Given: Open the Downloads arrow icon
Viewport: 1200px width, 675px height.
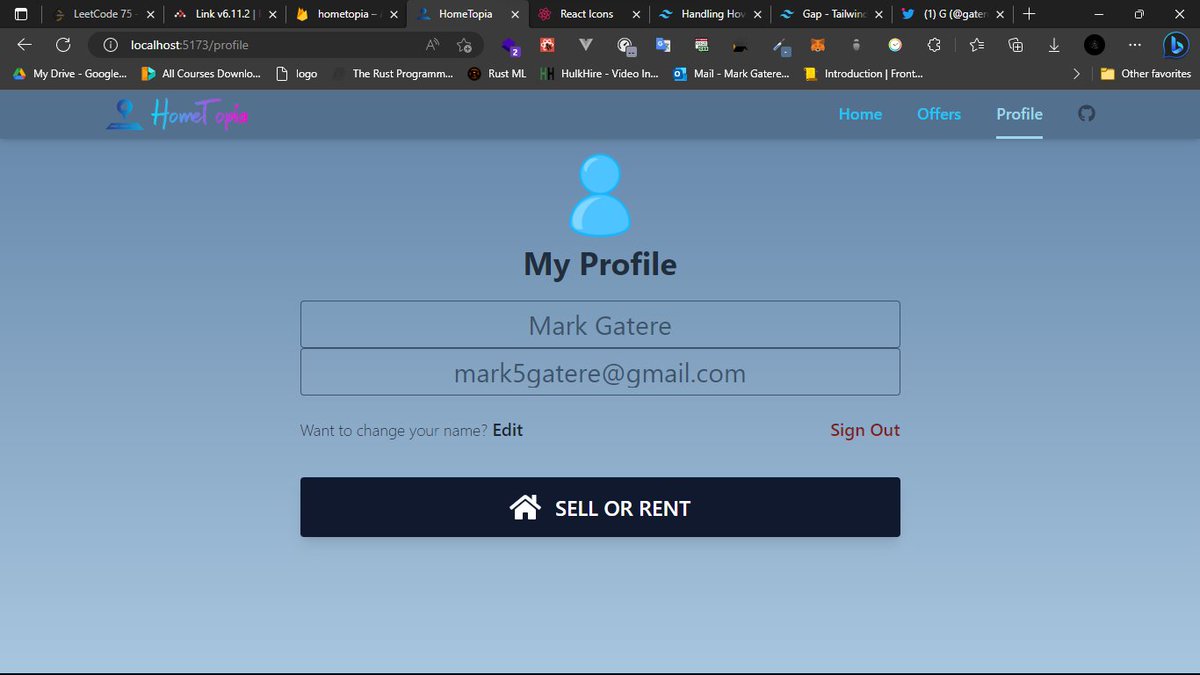Looking at the screenshot, I should click(1054, 45).
